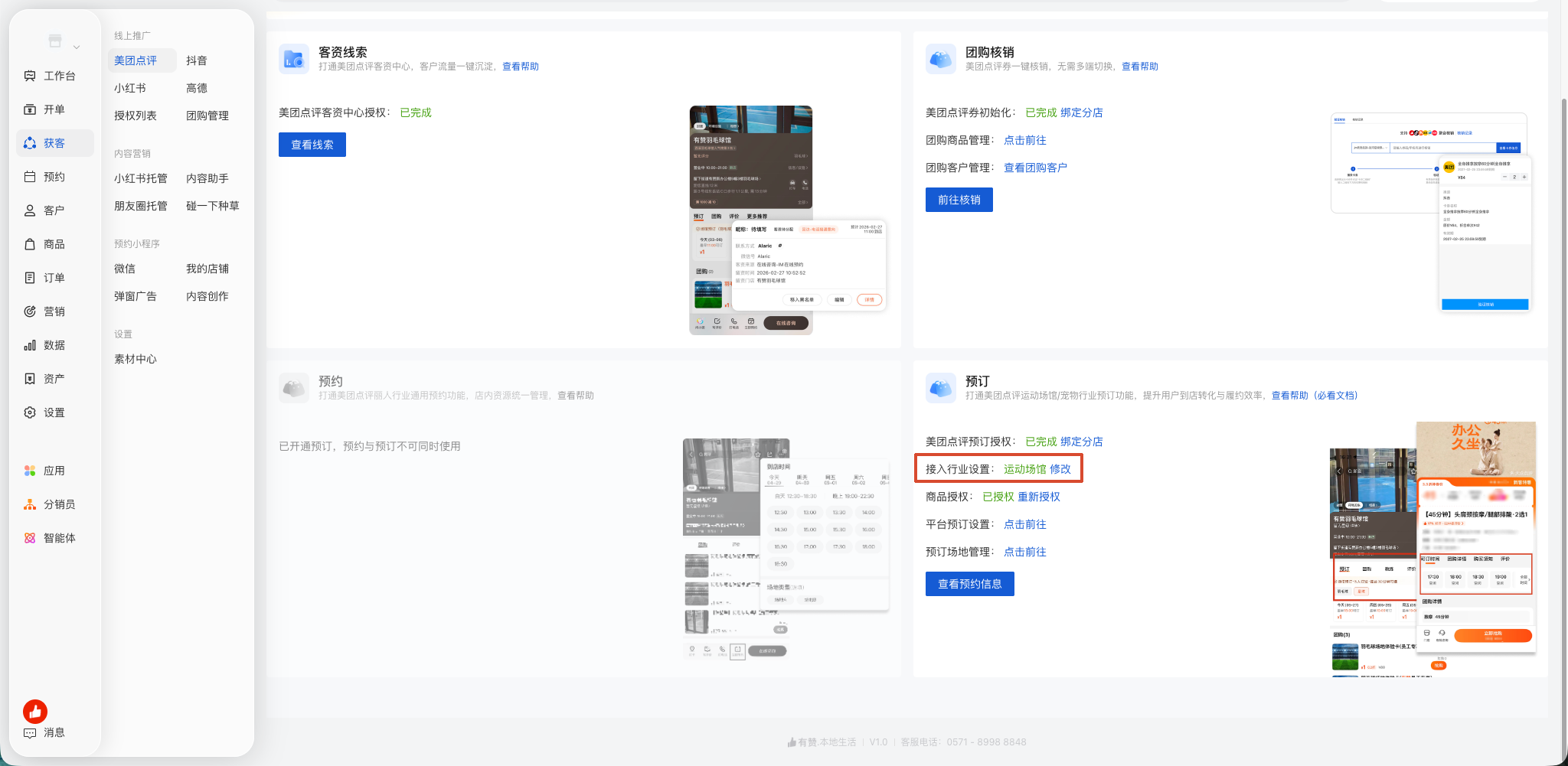This screenshot has height=766, width=1568.
Task: Click 绑定分店 next to 美团点评预订授权
Action: 1082,442
